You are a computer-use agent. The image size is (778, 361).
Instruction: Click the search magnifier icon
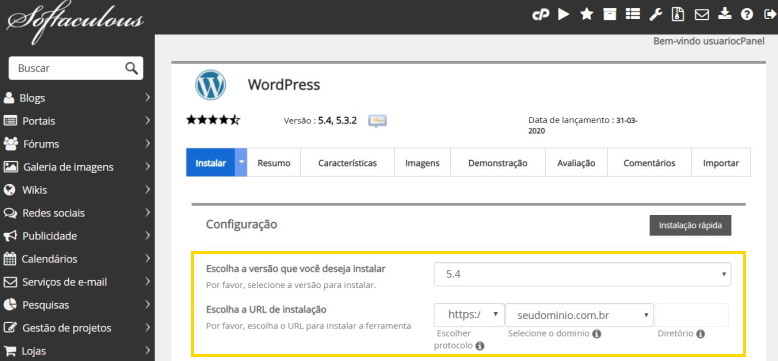pyautogui.click(x=131, y=68)
